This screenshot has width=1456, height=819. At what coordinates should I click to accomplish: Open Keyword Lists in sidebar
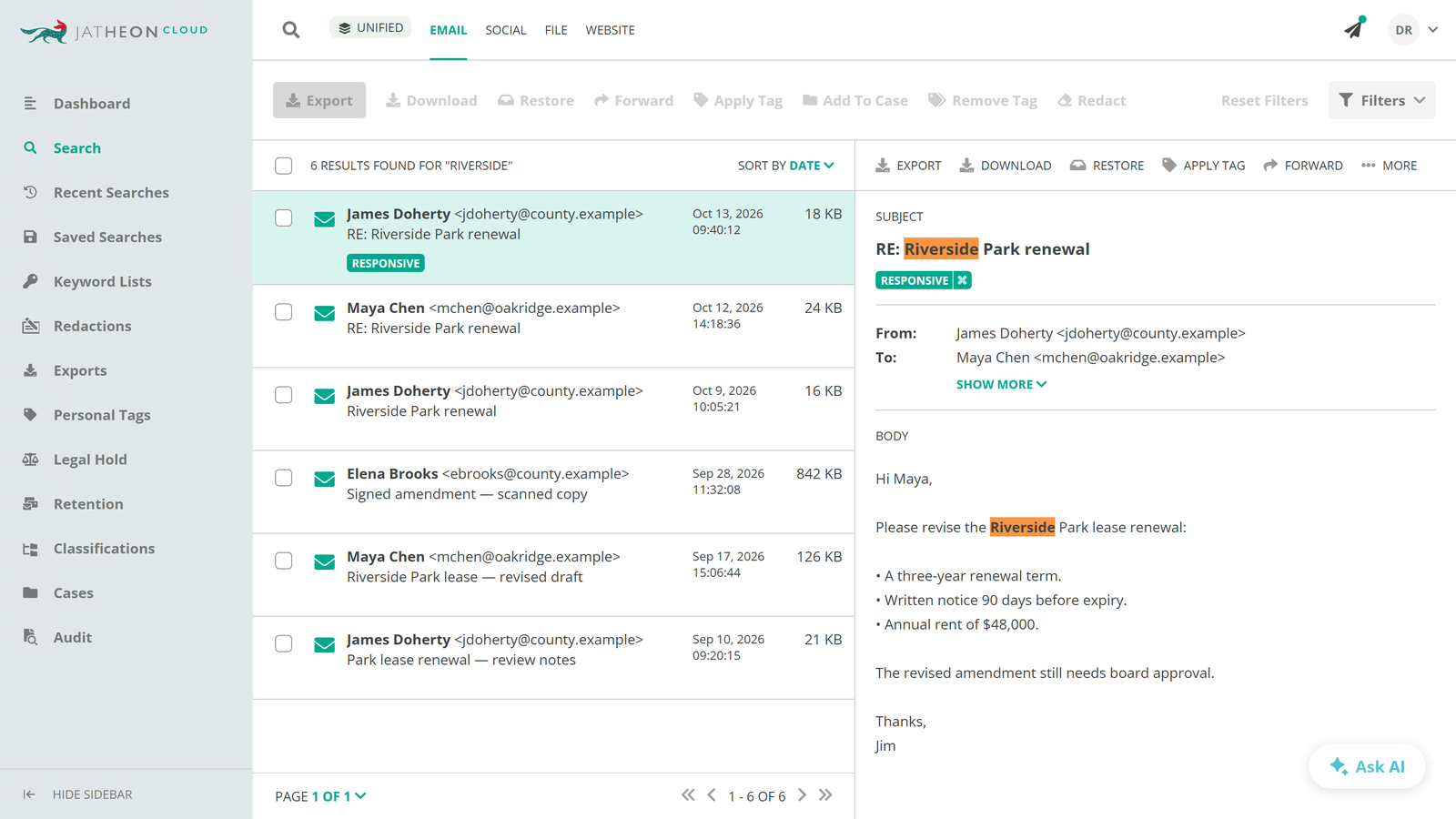[102, 282]
